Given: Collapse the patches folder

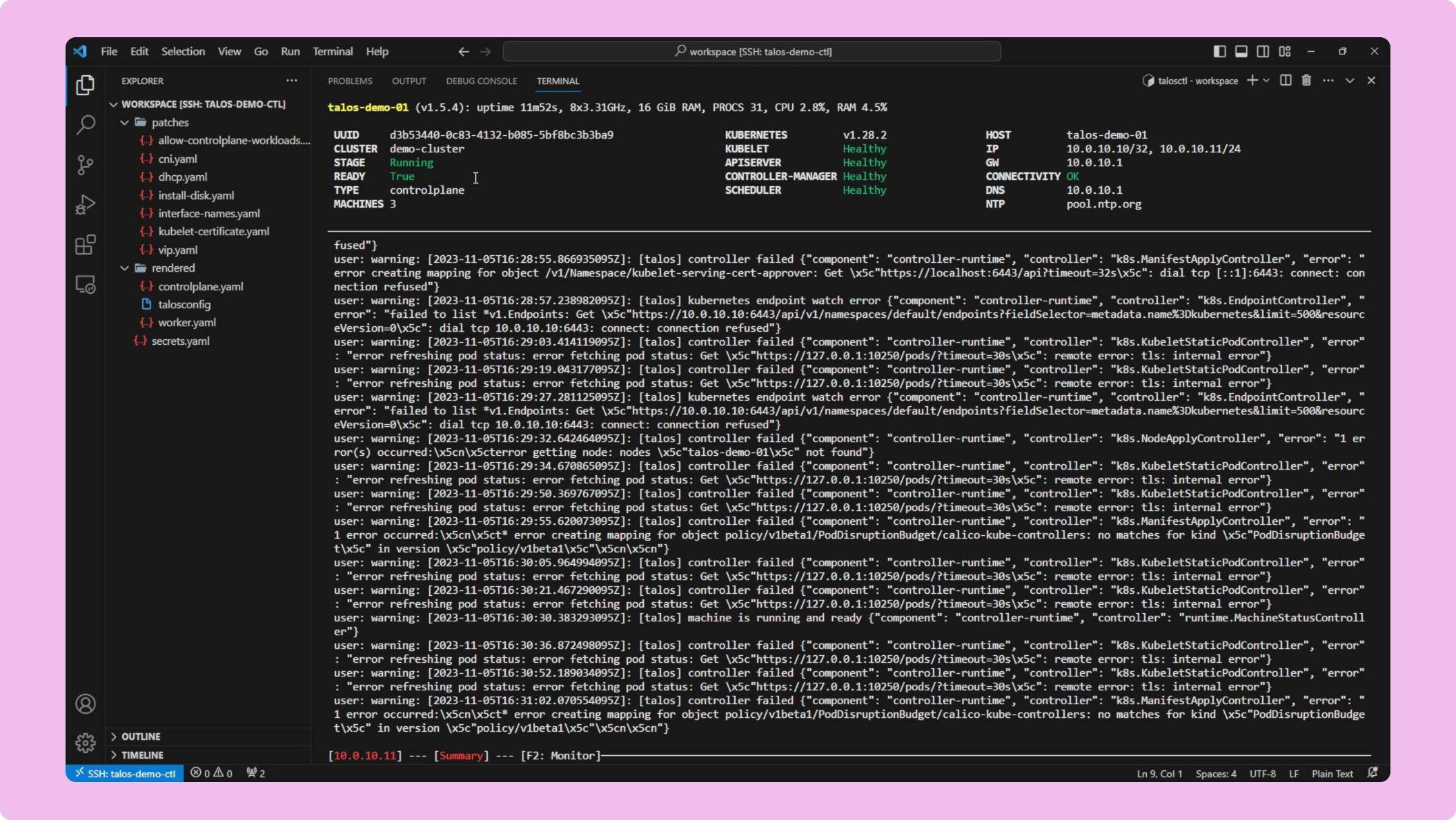Looking at the screenshot, I should 169,122.
